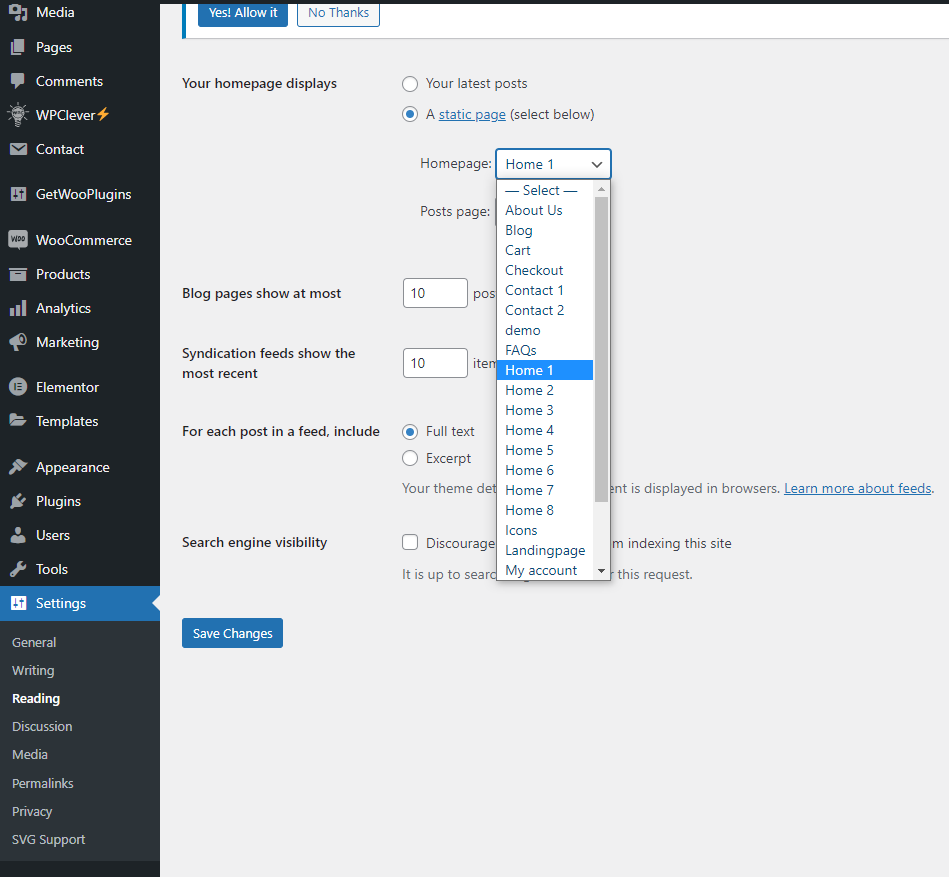Pick 'Landingpage' in the homepage list
The height and width of the screenshot is (877, 949).
[x=545, y=550]
